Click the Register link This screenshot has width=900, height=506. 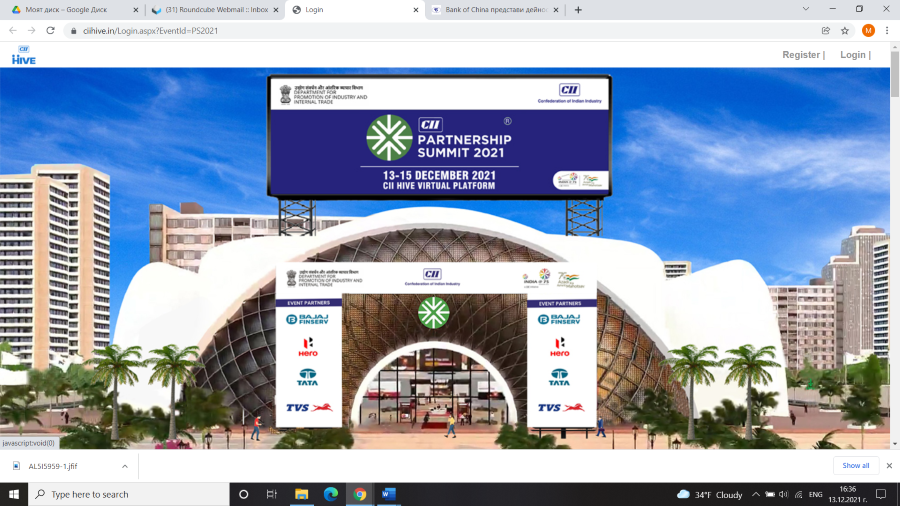(801, 55)
